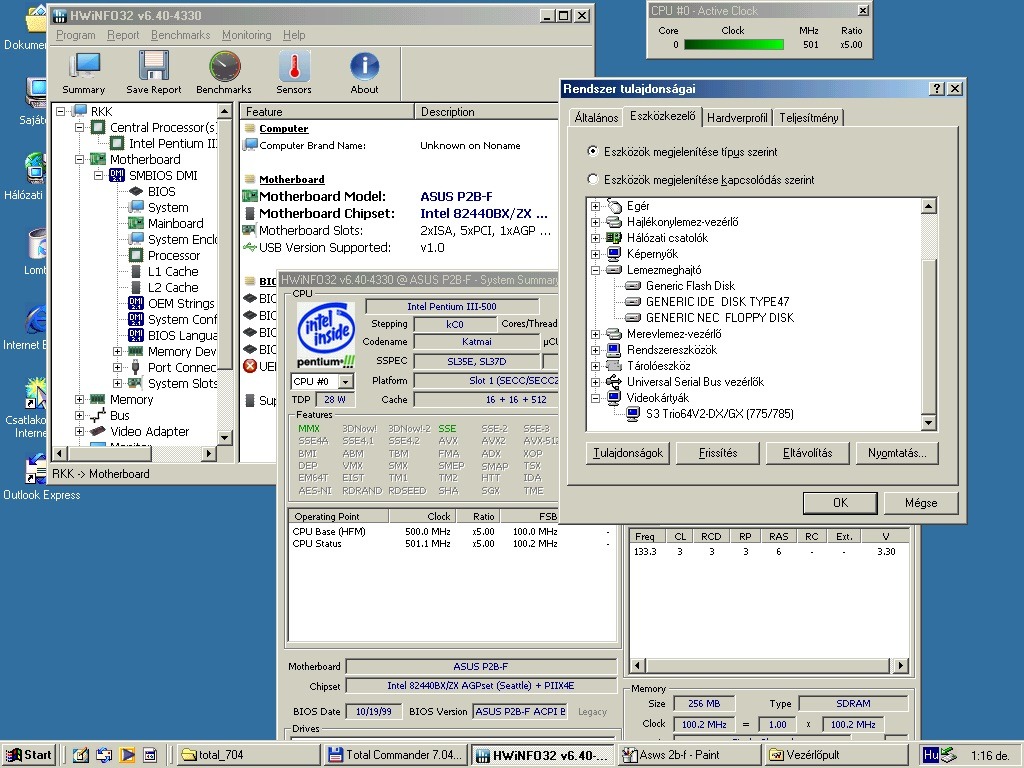The image size is (1024, 768).
Task: Click the Start button on taskbar
Action: [x=29, y=755]
